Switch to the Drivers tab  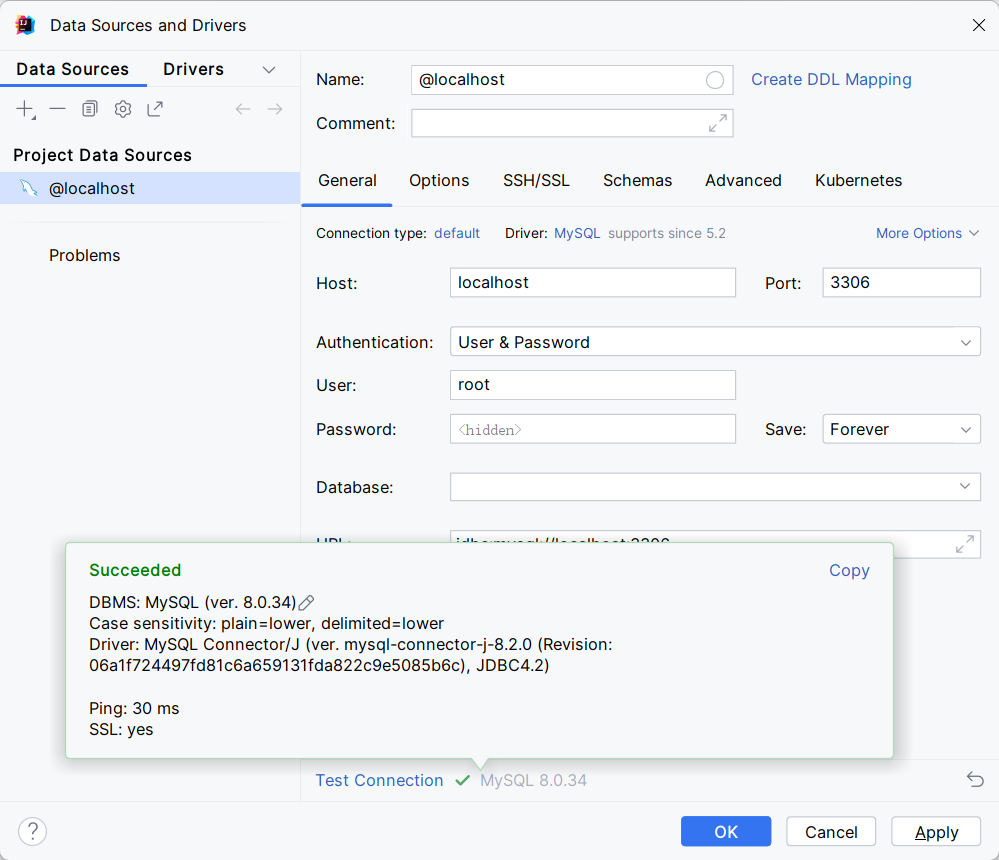(194, 69)
